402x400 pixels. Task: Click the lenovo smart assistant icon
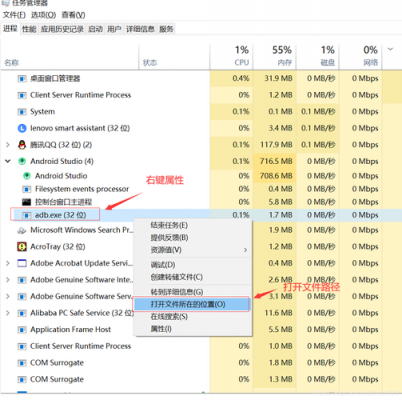pos(22,128)
